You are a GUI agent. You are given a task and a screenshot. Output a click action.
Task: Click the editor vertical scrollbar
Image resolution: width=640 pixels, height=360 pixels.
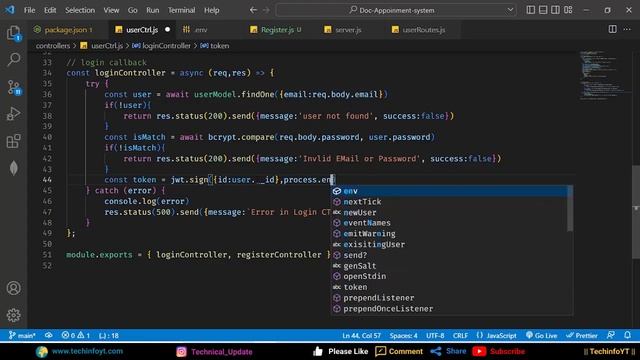pyautogui.click(x=636, y=212)
